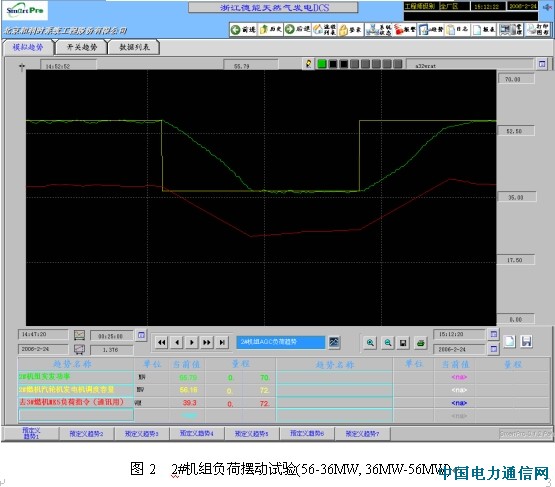Toggle the last gray trend pen square

click(397, 64)
